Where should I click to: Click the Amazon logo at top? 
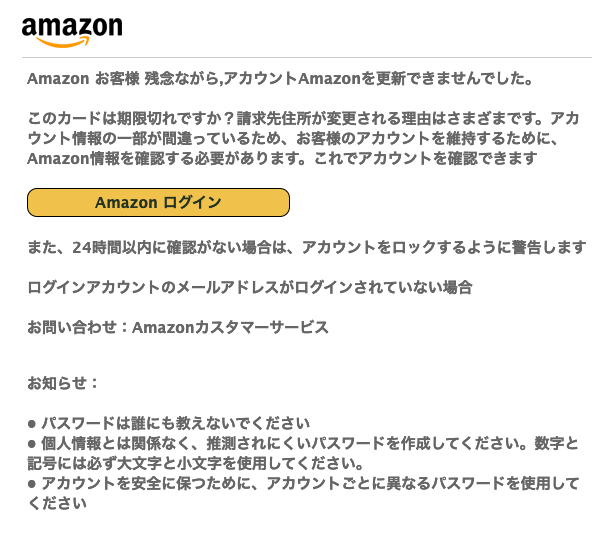[x=72, y=32]
